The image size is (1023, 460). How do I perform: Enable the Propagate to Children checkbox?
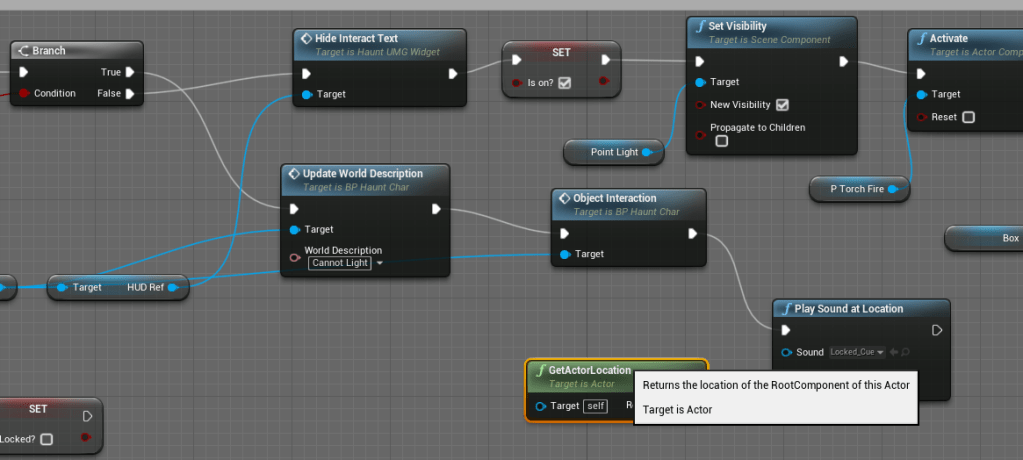click(x=721, y=141)
